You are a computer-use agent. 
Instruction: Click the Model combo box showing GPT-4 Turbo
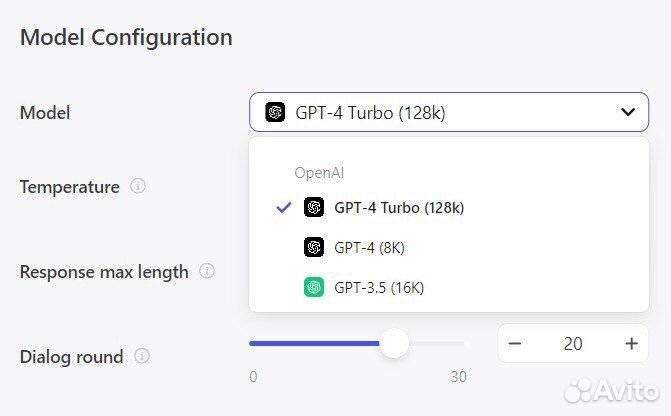tap(440, 112)
